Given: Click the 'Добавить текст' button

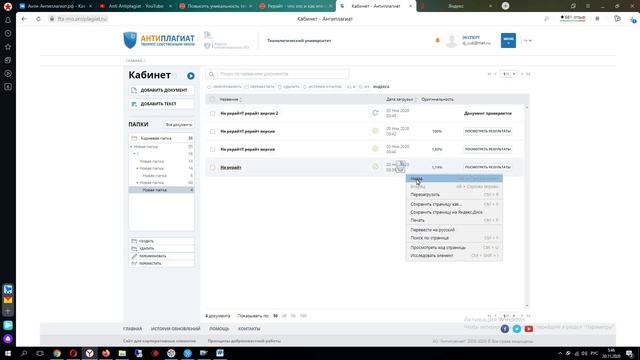Looking at the screenshot, I should coord(161,104).
